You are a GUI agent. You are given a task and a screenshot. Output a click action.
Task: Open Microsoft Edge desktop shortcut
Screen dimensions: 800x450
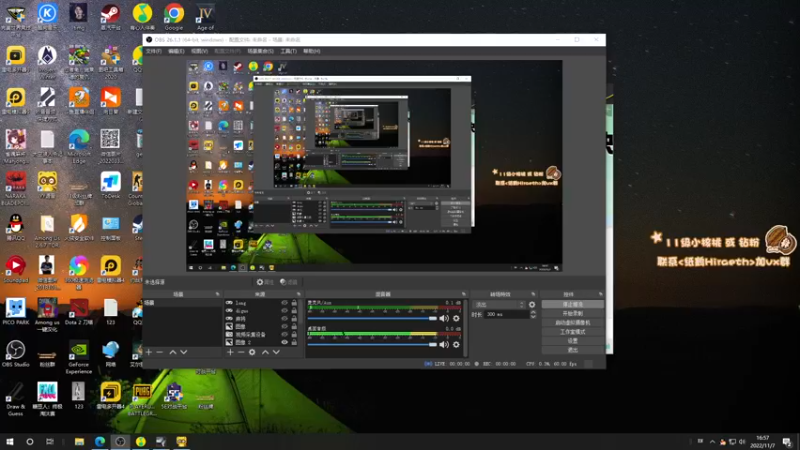point(79,146)
